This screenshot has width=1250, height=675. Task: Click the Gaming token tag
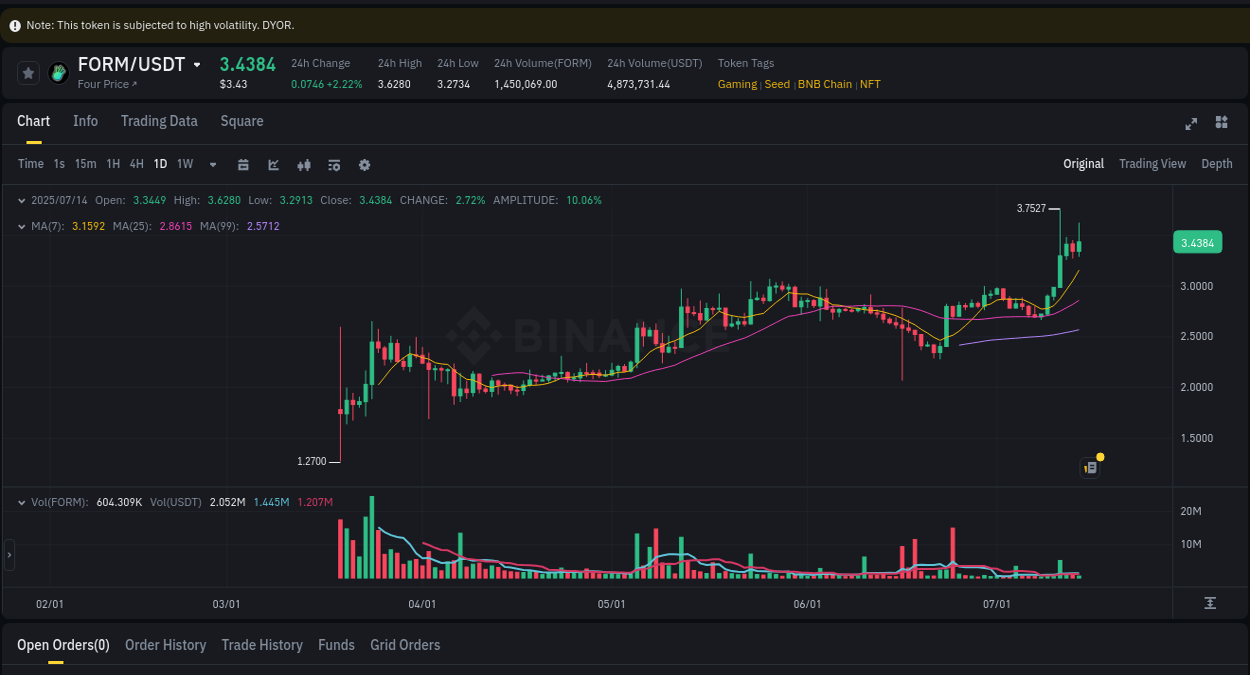pyautogui.click(x=737, y=84)
